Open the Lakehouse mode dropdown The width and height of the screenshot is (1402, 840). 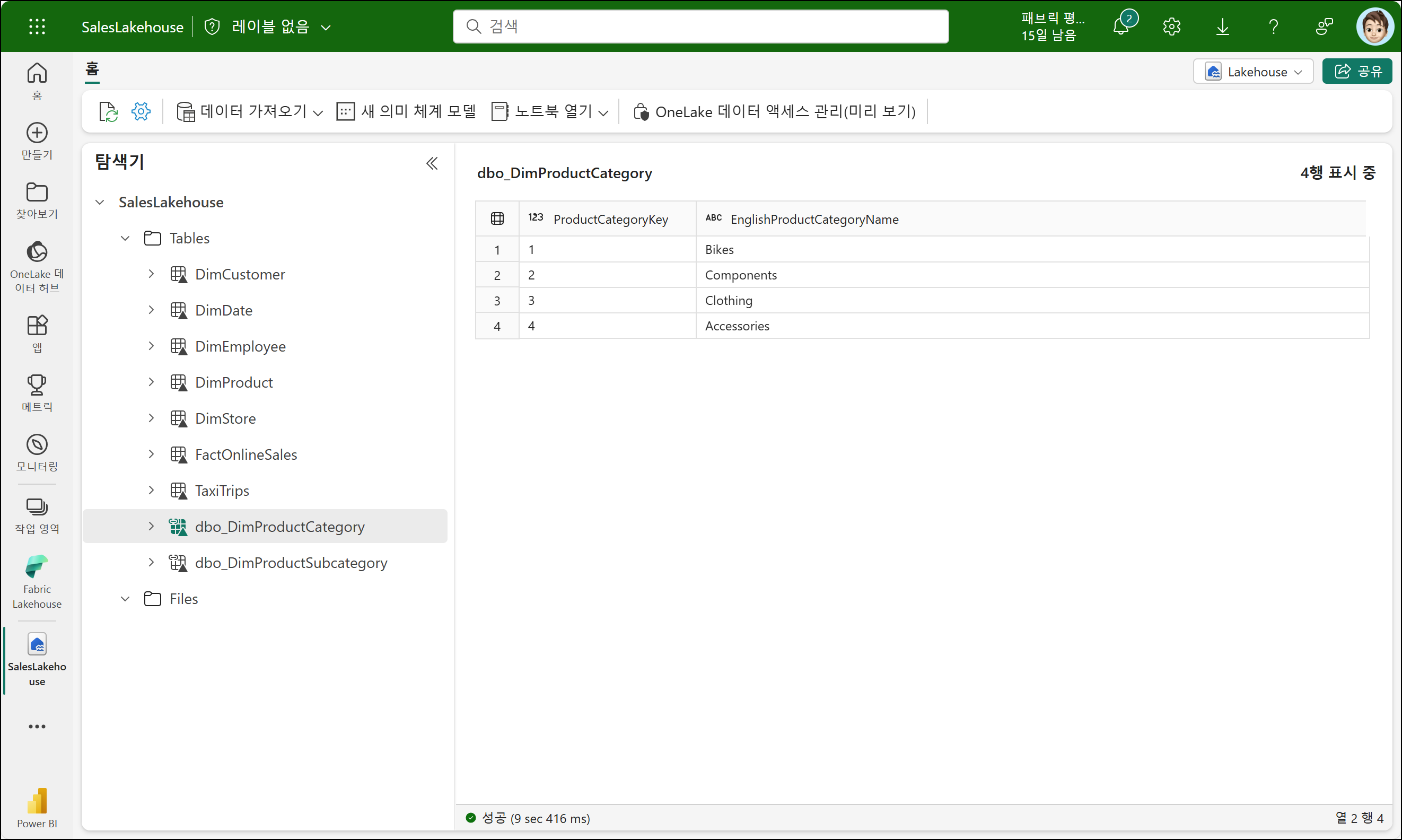tap(1252, 72)
